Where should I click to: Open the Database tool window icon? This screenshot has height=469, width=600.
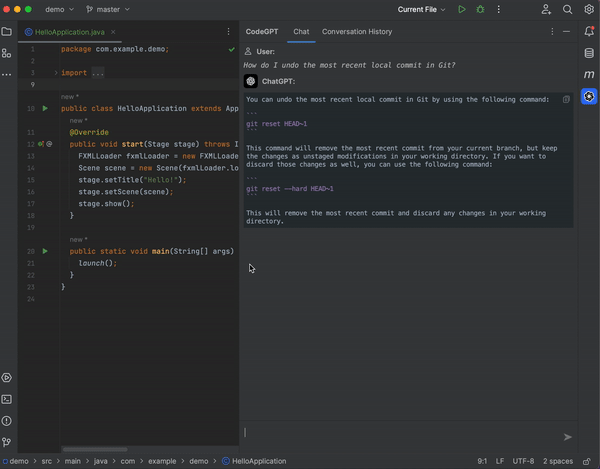click(x=589, y=53)
